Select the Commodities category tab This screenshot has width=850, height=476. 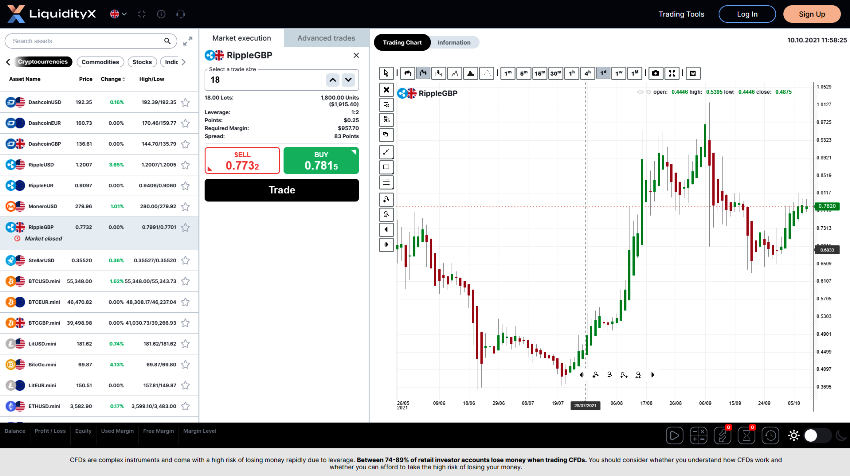coord(100,62)
